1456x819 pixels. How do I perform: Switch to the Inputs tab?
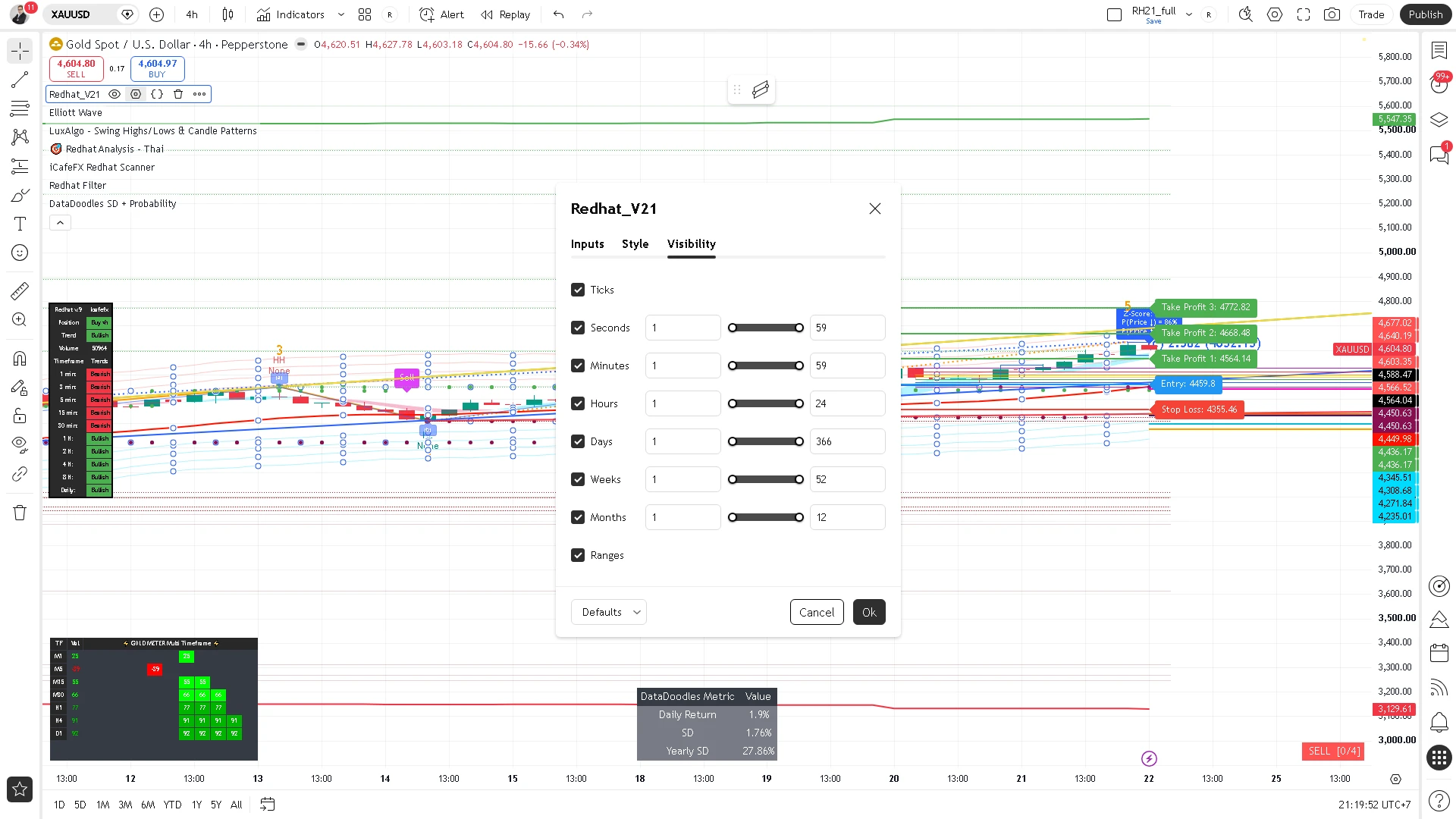(587, 243)
